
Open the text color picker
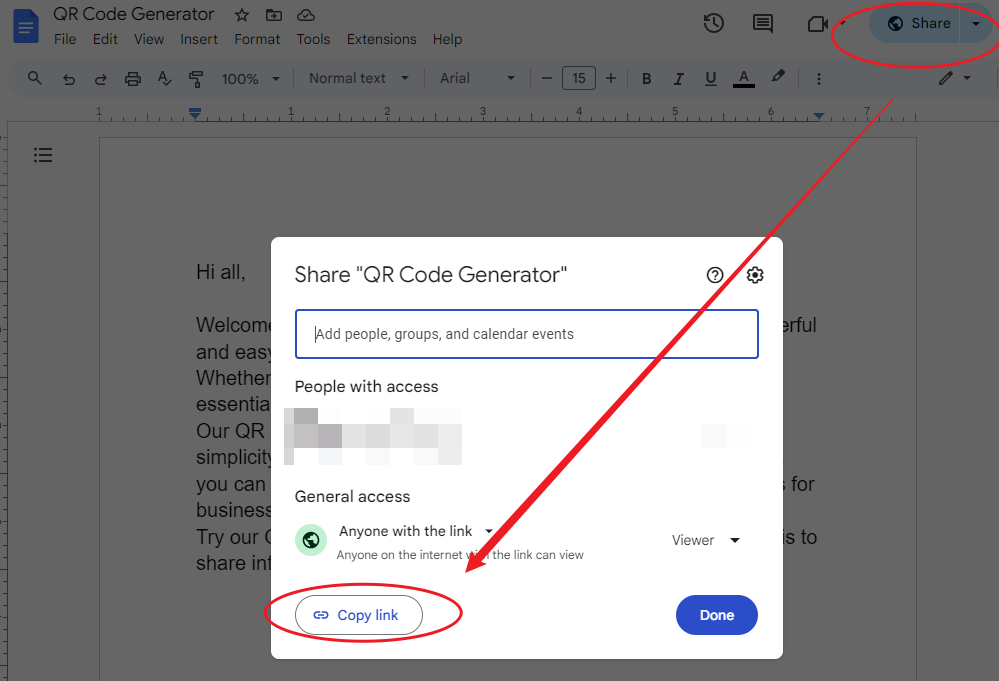click(744, 78)
